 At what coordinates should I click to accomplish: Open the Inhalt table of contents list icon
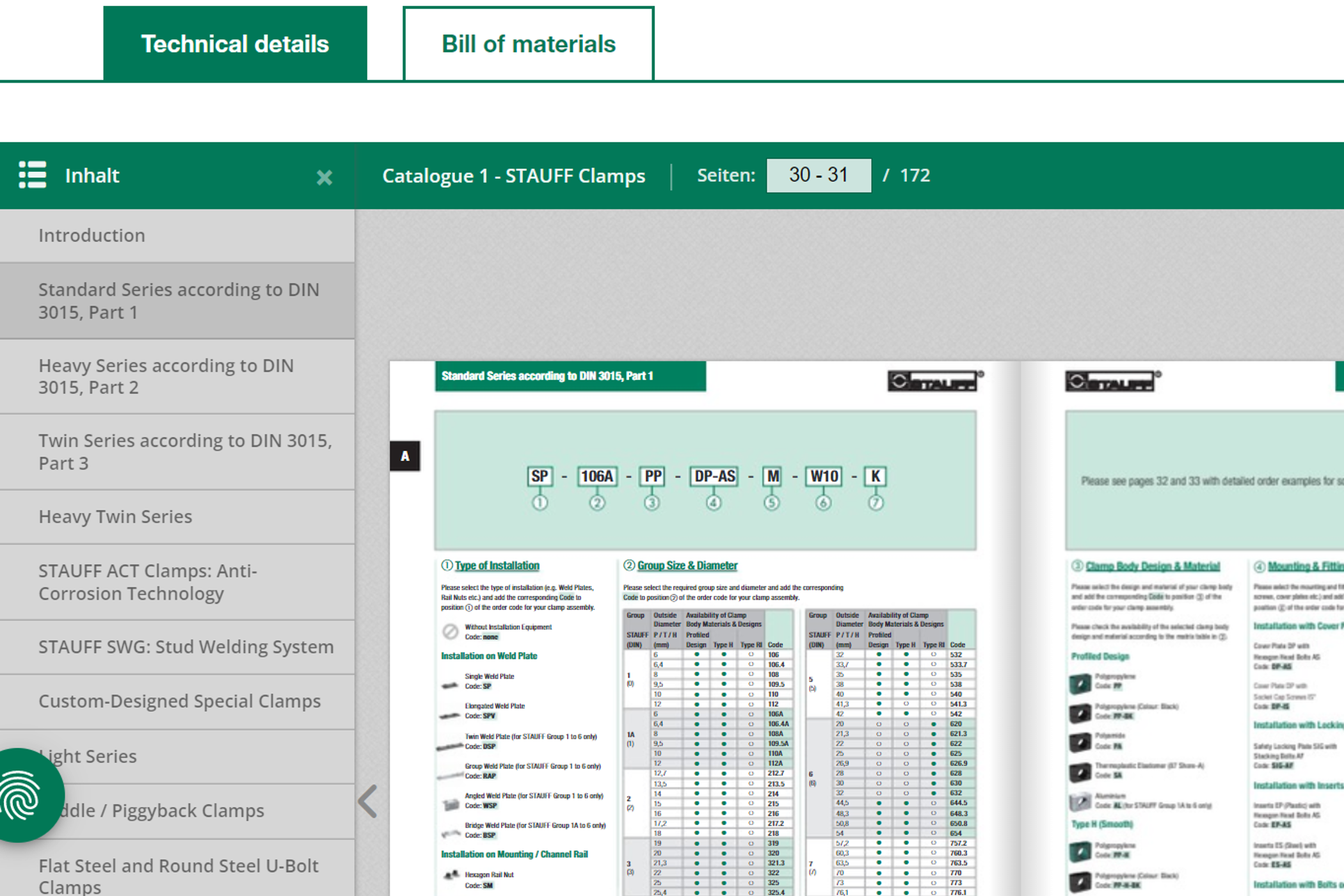33,175
